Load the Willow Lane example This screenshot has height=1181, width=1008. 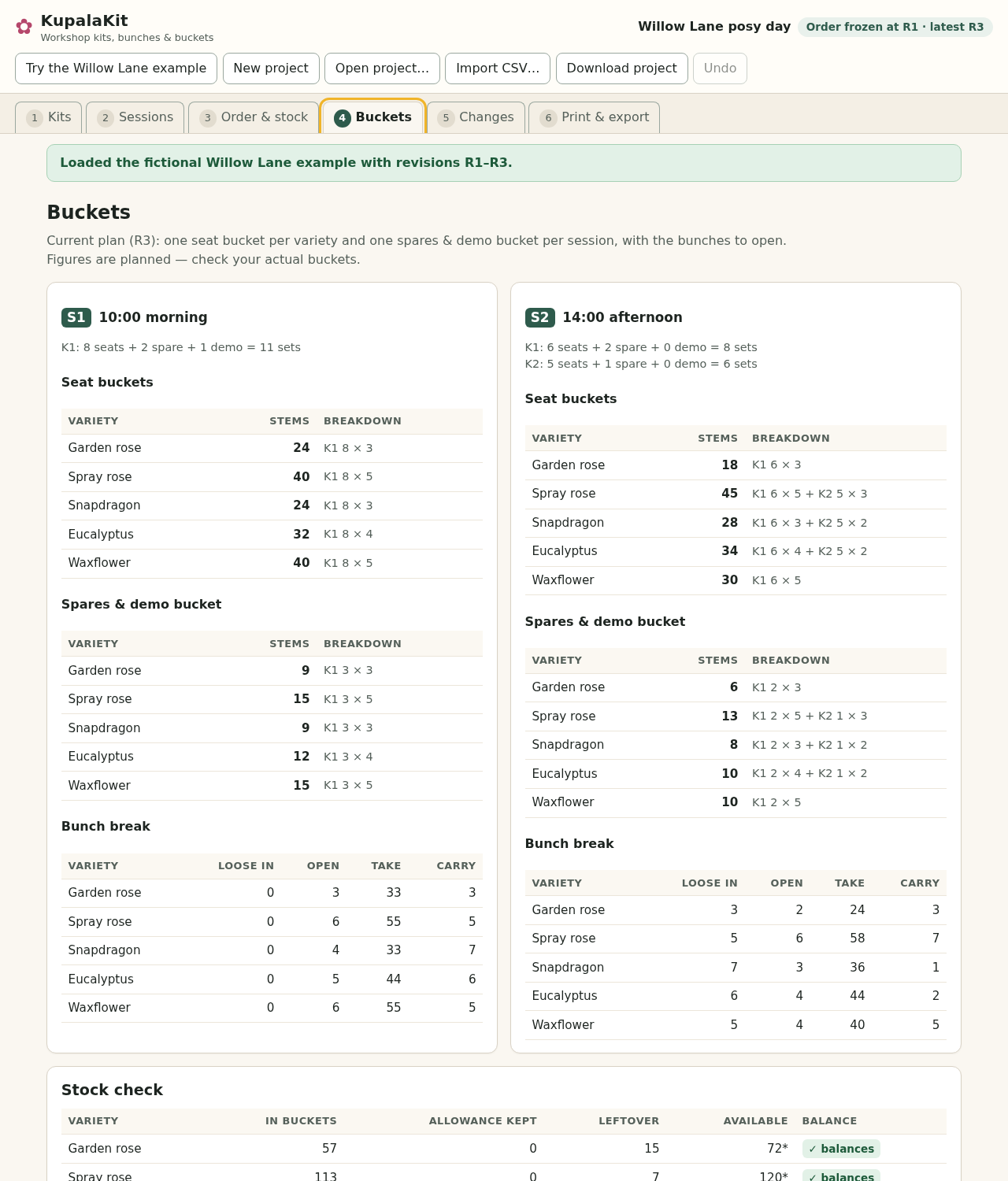click(x=116, y=68)
